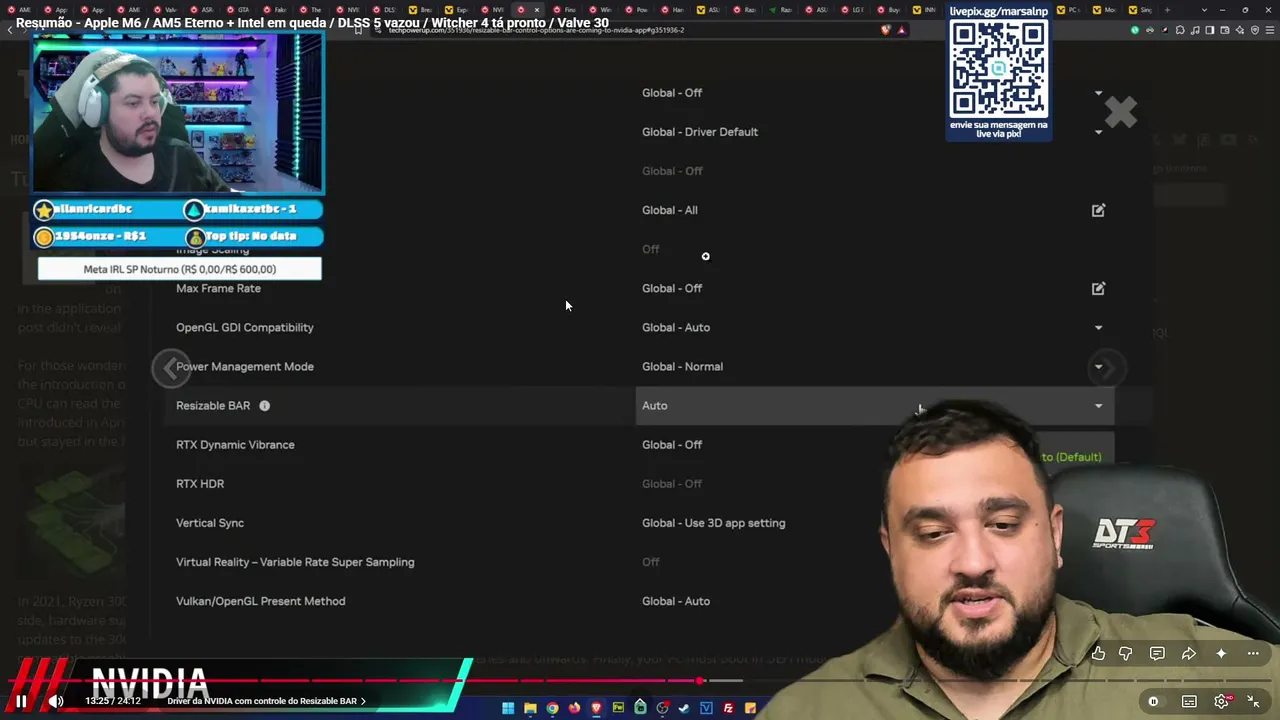Screen dimensions: 1280x720
Task: Click the RTX HDR setting label
Action: [200, 484]
